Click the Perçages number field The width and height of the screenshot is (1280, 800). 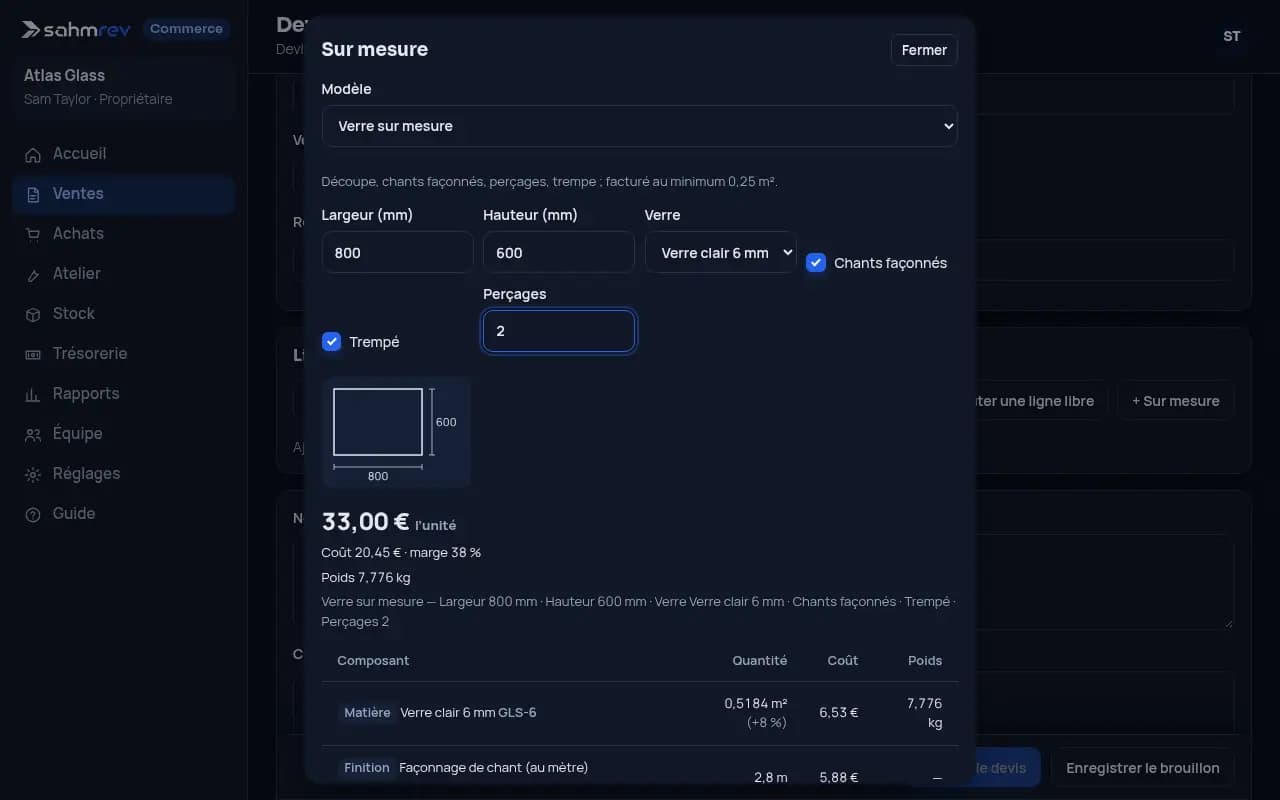point(558,331)
